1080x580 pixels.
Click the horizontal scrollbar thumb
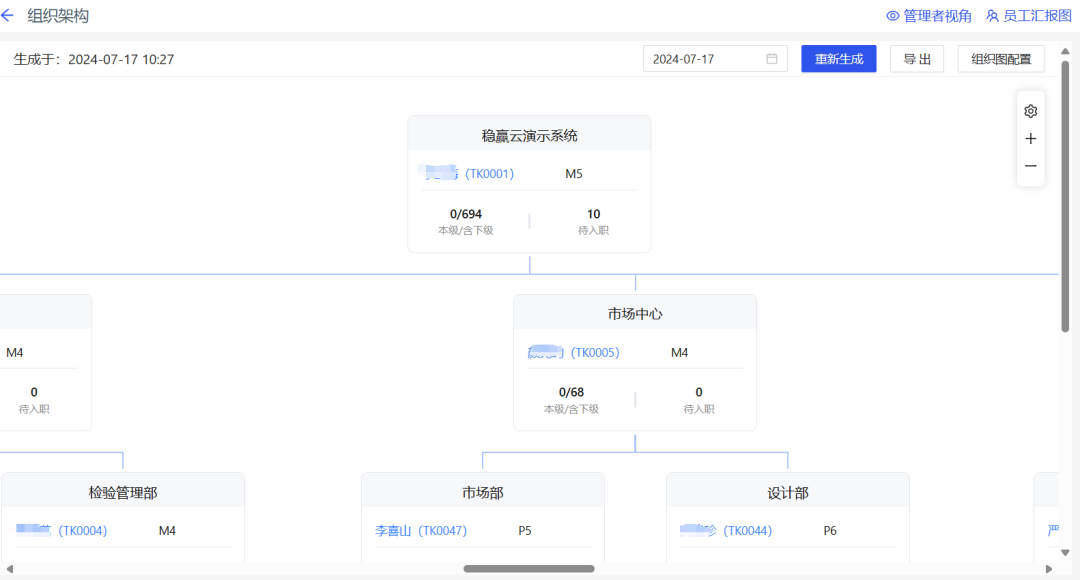click(528, 569)
